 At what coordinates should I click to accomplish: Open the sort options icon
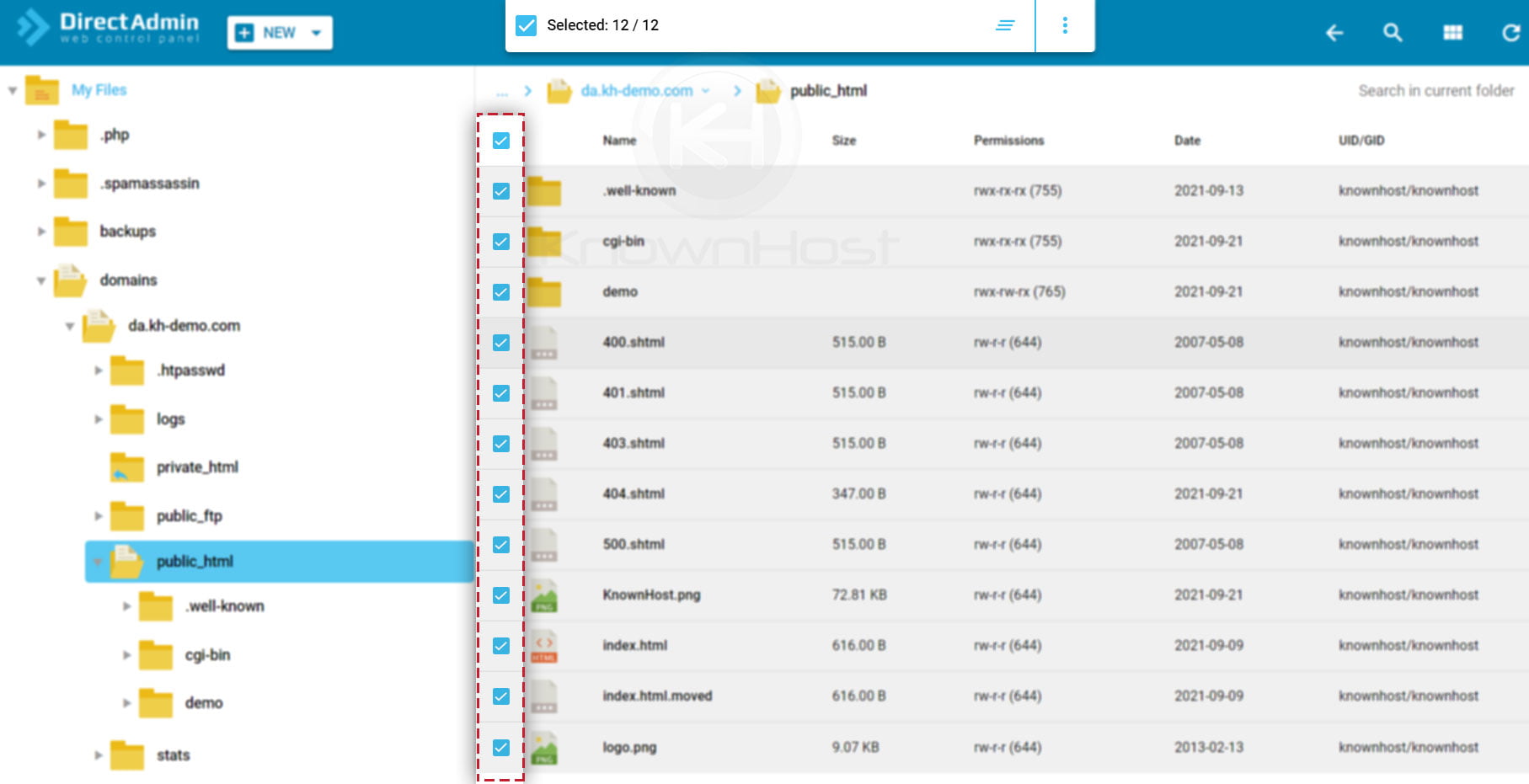1005,25
